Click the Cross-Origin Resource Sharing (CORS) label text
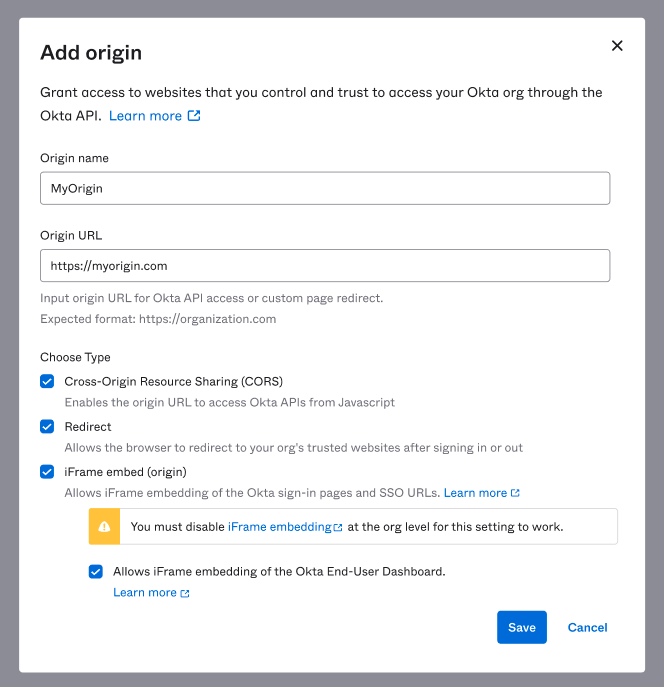 click(x=174, y=381)
